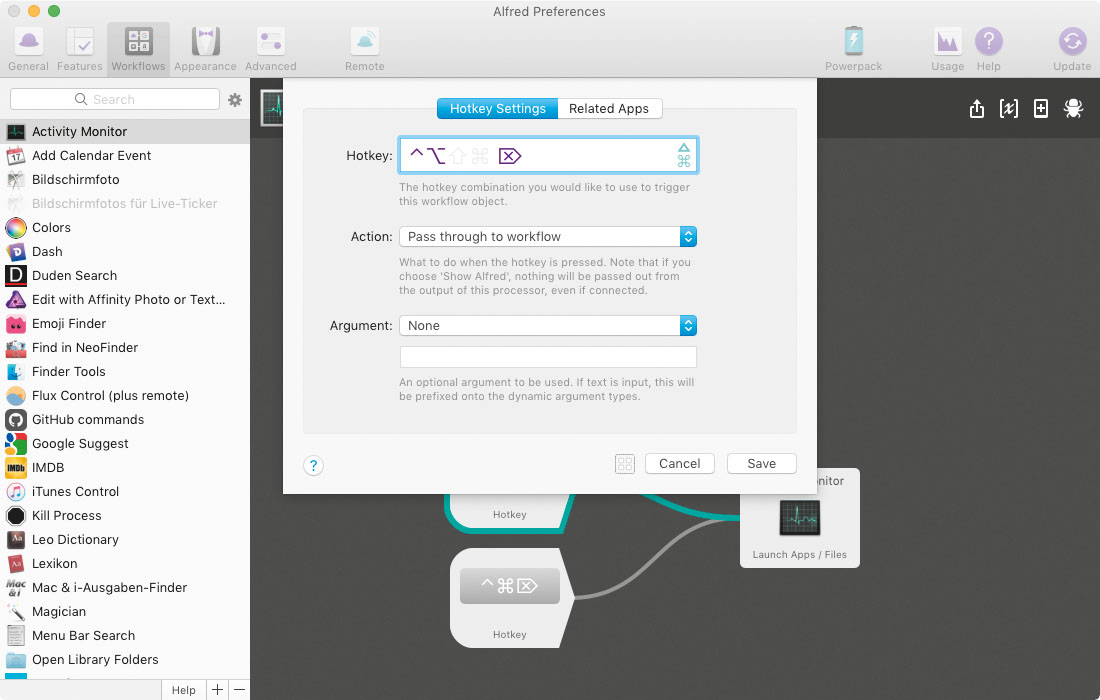Click the workflow search field

click(115, 100)
